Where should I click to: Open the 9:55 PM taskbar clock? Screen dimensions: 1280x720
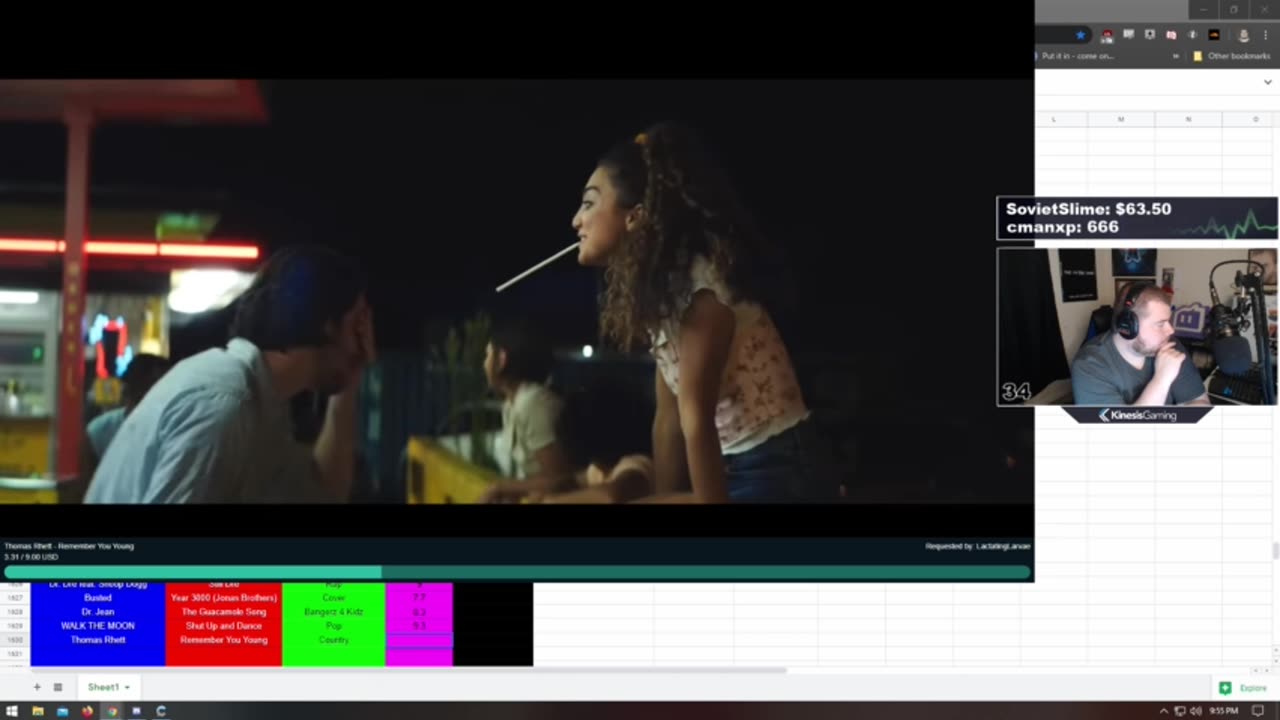1222,711
